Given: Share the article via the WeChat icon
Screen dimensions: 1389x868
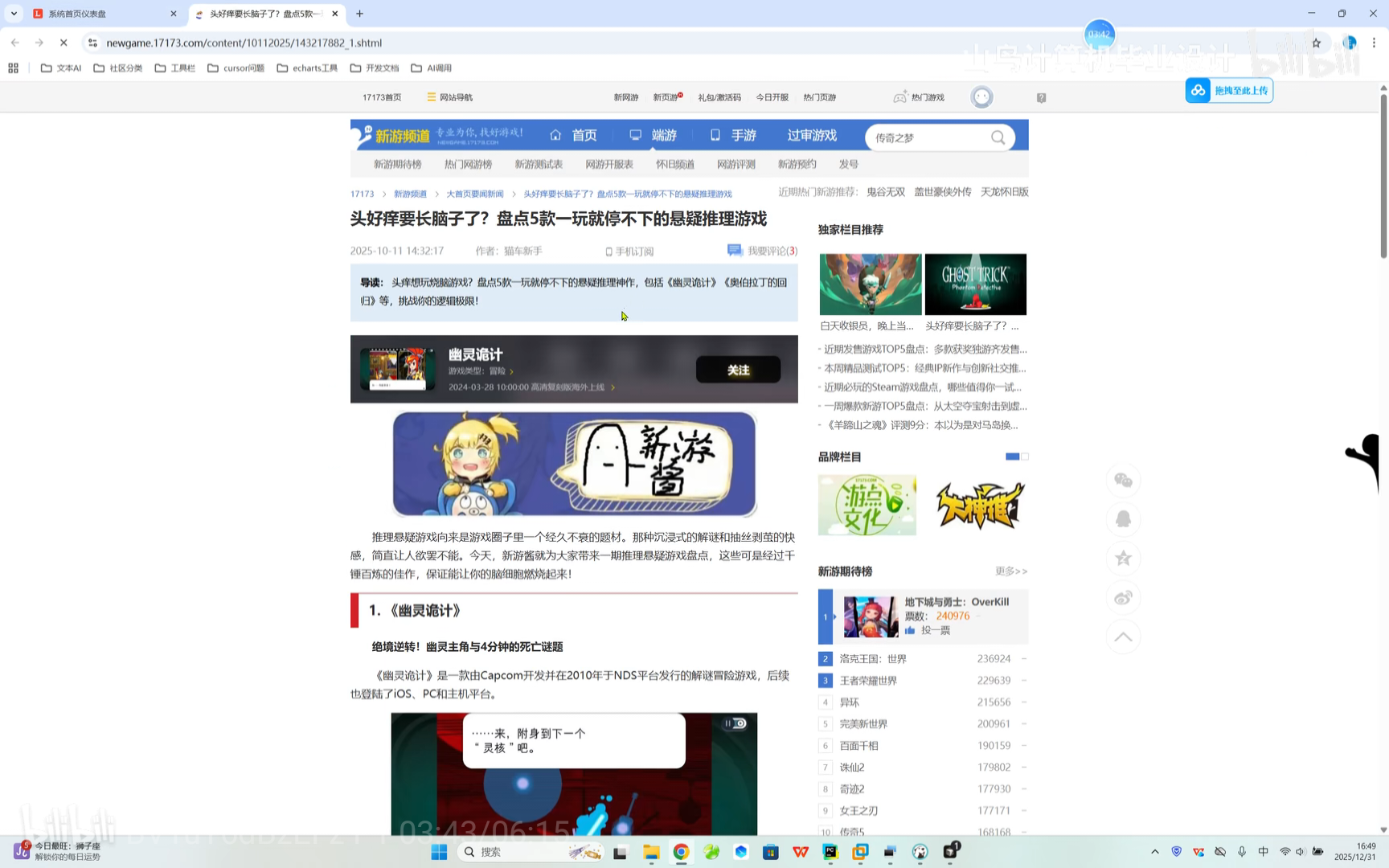Looking at the screenshot, I should pos(1123,480).
